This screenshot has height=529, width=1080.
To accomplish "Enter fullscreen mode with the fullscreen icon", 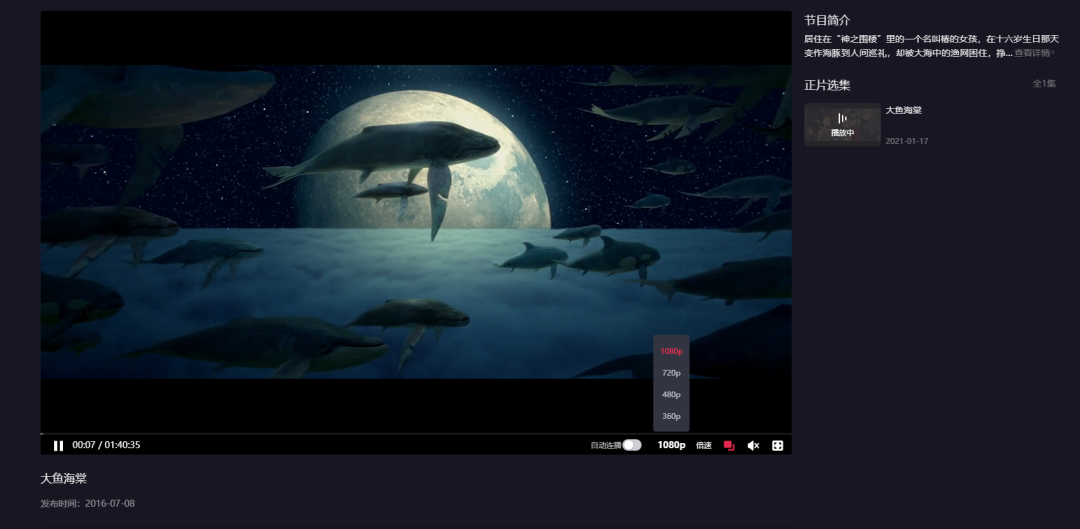I will [x=778, y=446].
